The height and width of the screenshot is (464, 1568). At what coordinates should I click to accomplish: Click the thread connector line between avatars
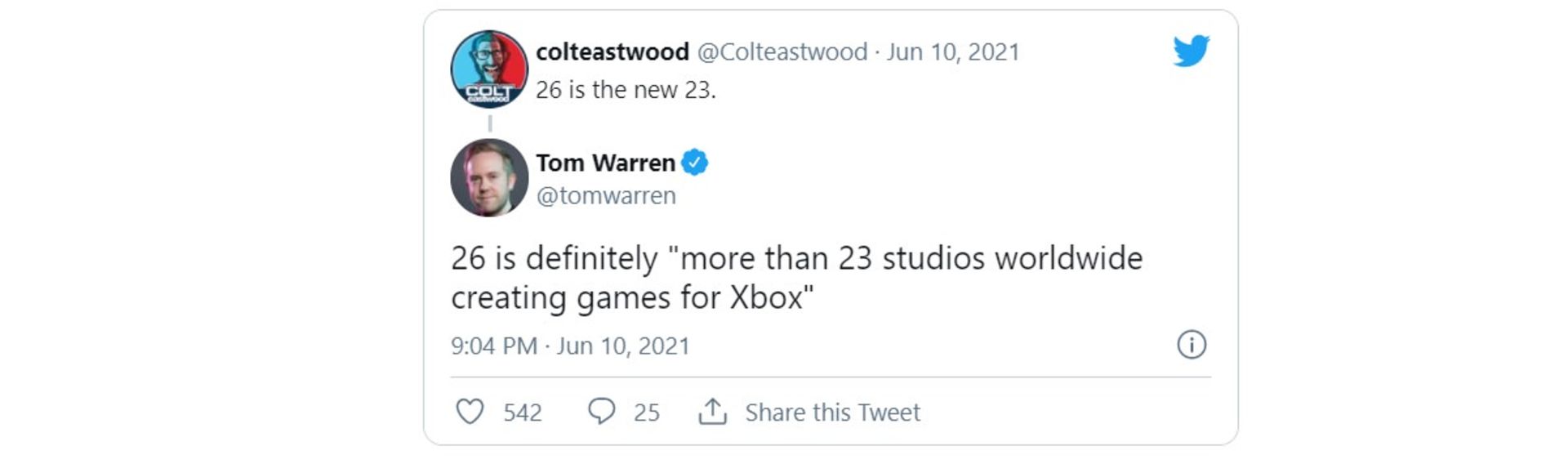point(490,123)
